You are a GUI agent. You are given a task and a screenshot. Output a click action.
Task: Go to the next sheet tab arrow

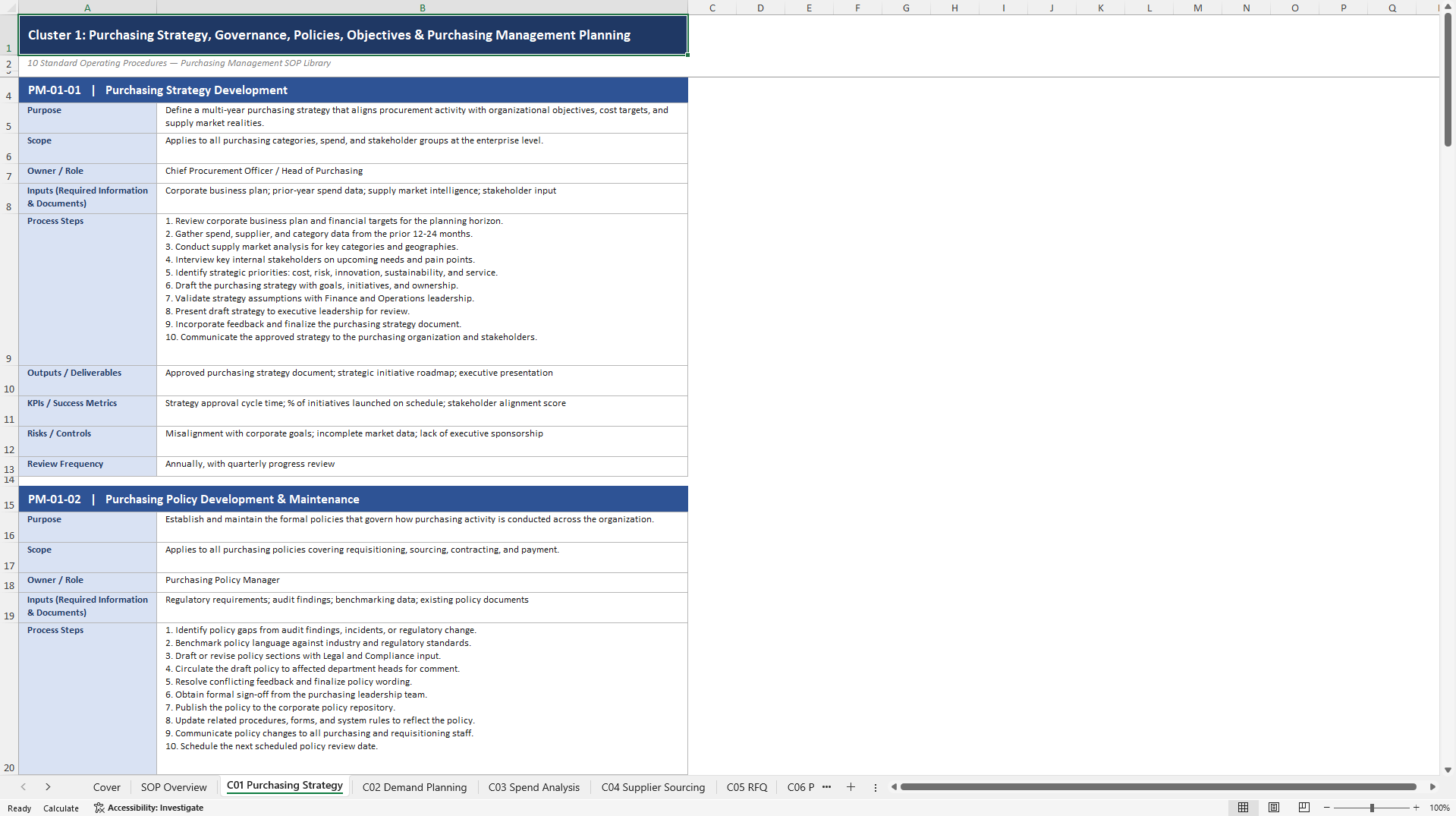48,787
